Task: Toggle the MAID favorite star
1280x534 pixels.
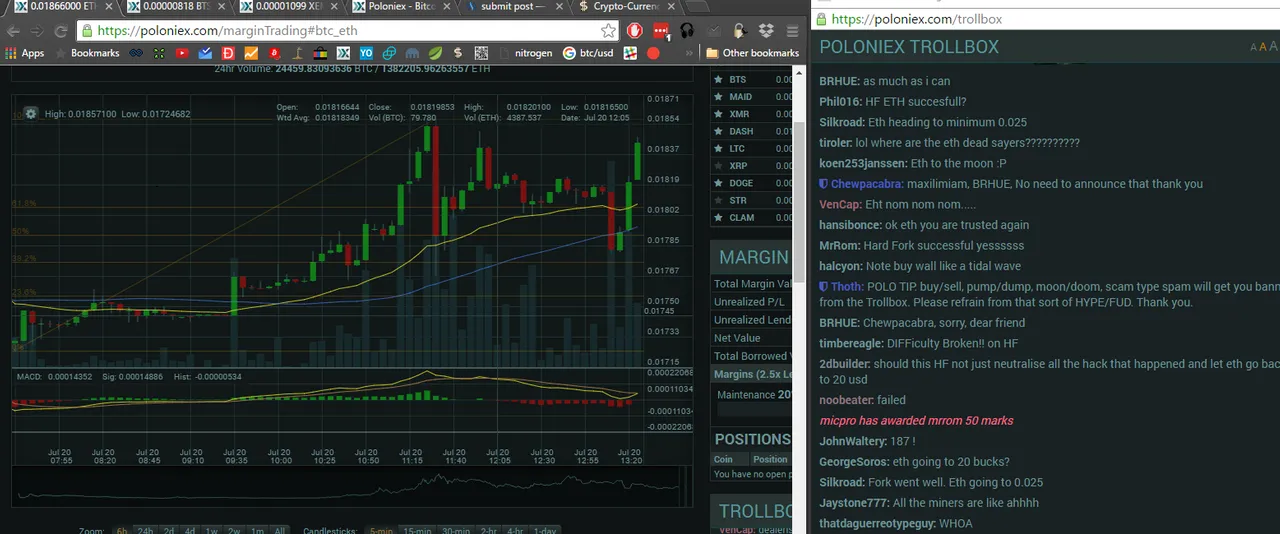Action: (x=718, y=97)
